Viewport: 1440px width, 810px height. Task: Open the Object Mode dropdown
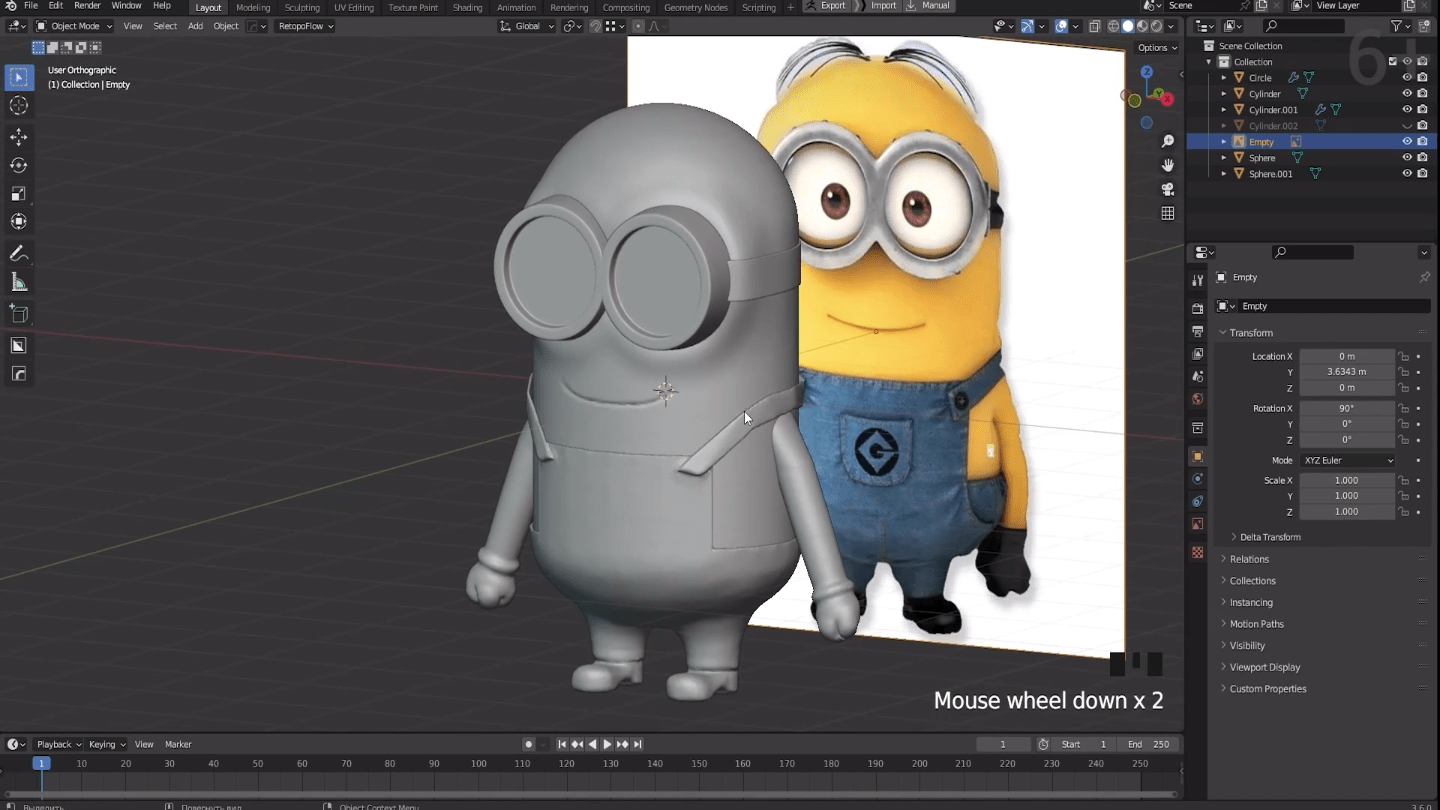[74, 26]
